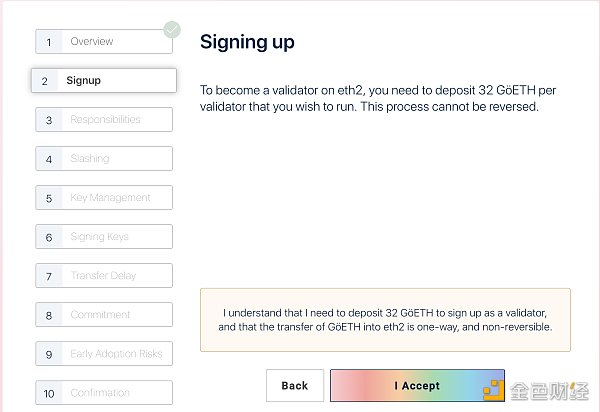This screenshot has width=600, height=412.
Task: Go to Early Adoption Risks step
Action: pos(104,354)
